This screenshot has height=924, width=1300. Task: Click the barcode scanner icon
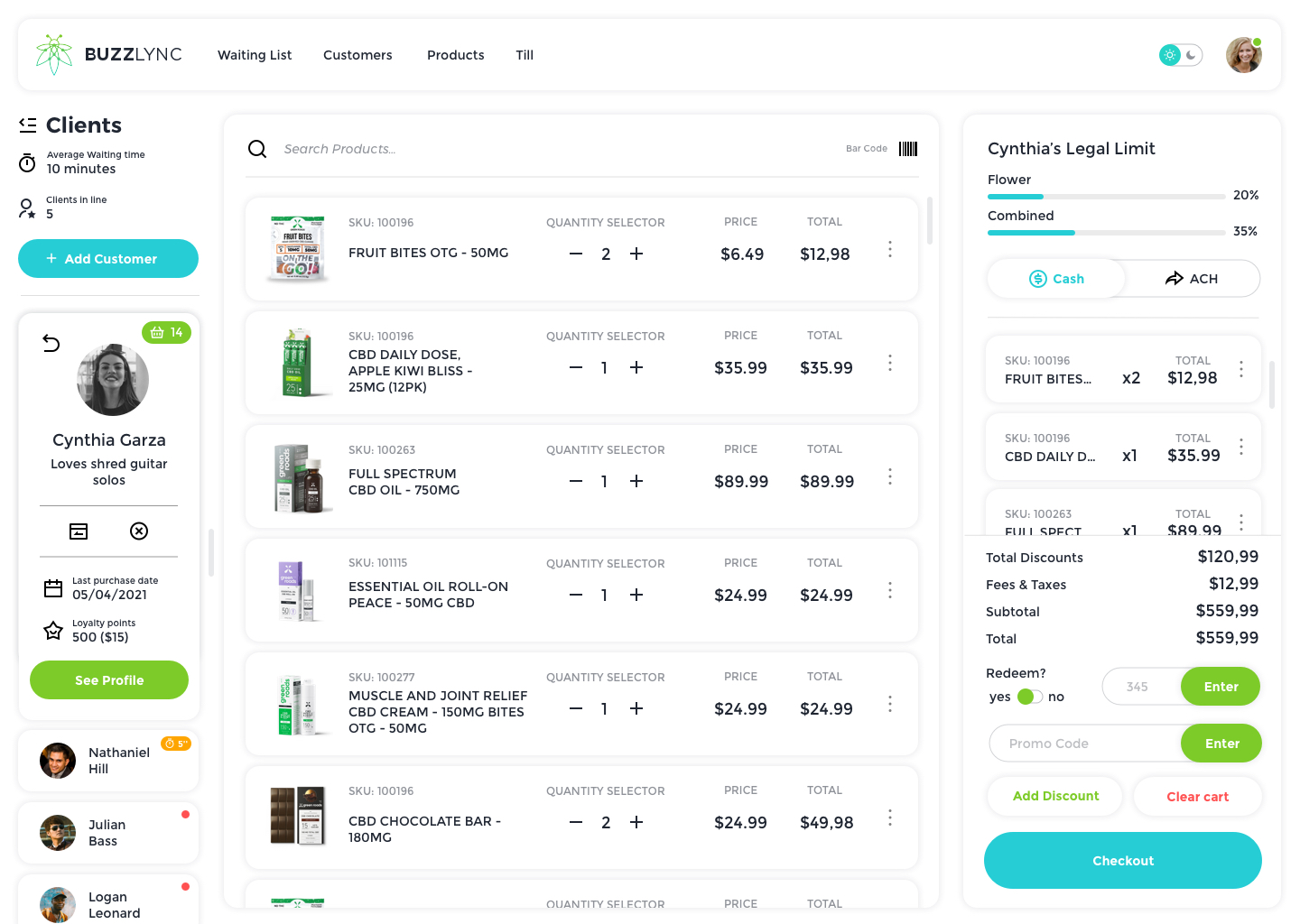pyautogui.click(x=907, y=149)
